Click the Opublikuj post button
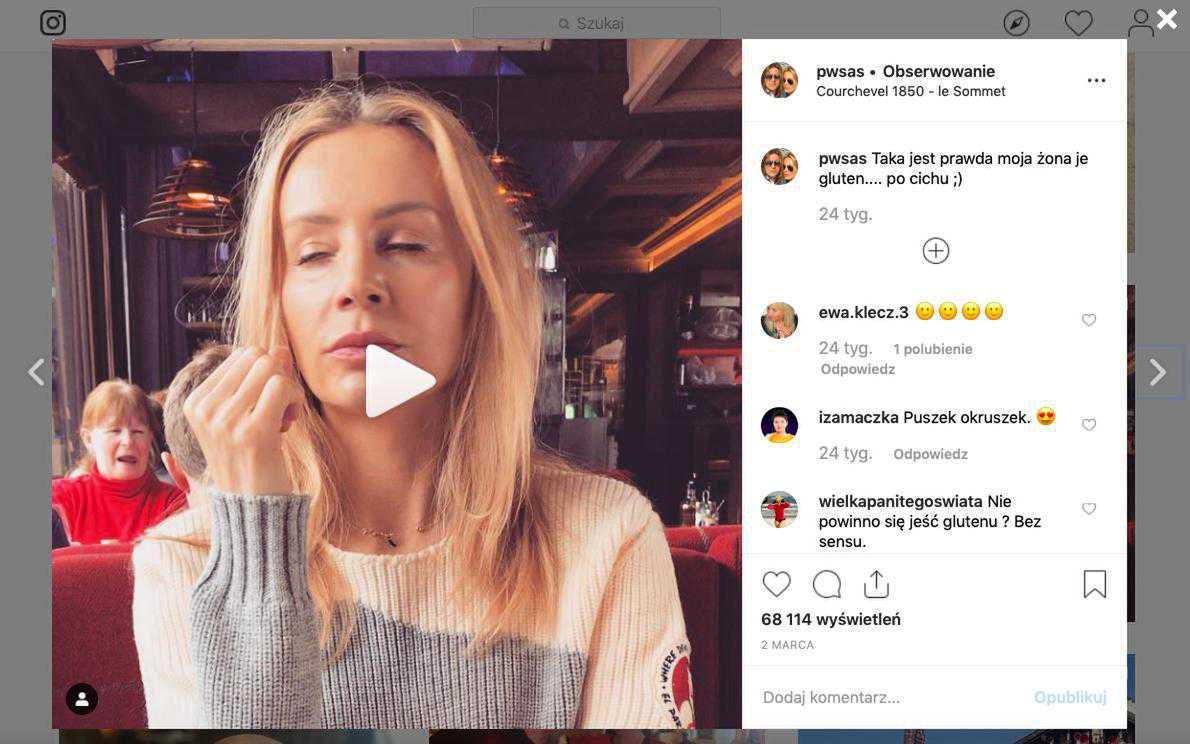The height and width of the screenshot is (744, 1190). 1070,697
